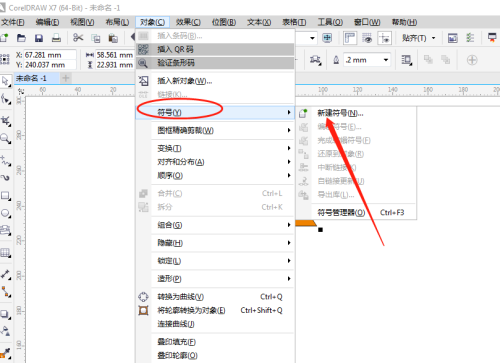The width and height of the screenshot is (500, 363).
Task: Click the wrap text toolbar icon
Action: (407, 60)
